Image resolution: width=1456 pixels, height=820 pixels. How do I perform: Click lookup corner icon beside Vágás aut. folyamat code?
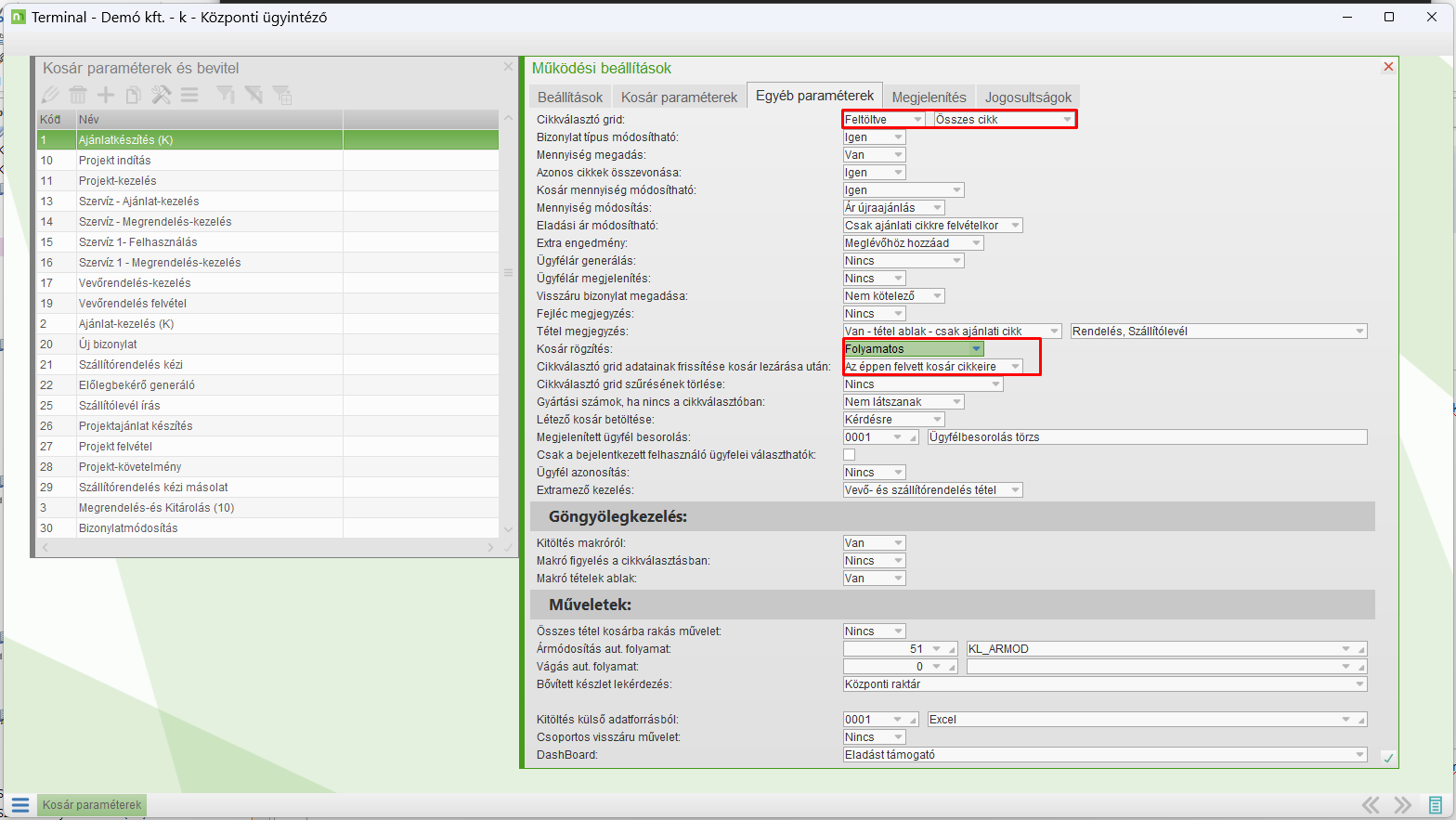coord(952,667)
